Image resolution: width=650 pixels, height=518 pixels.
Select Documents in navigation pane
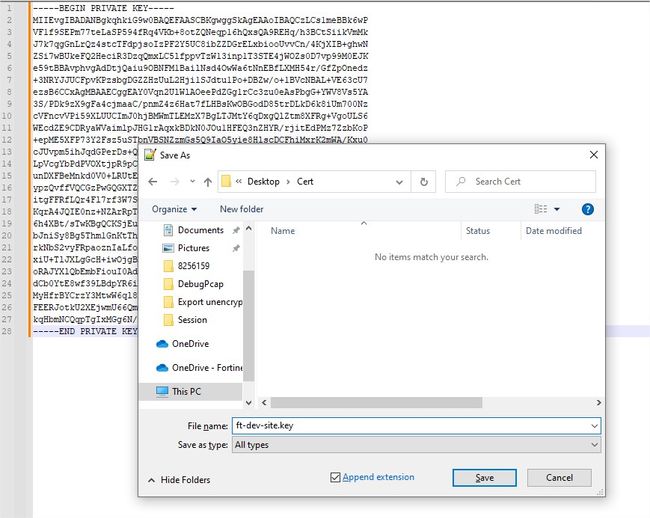[x=201, y=230]
